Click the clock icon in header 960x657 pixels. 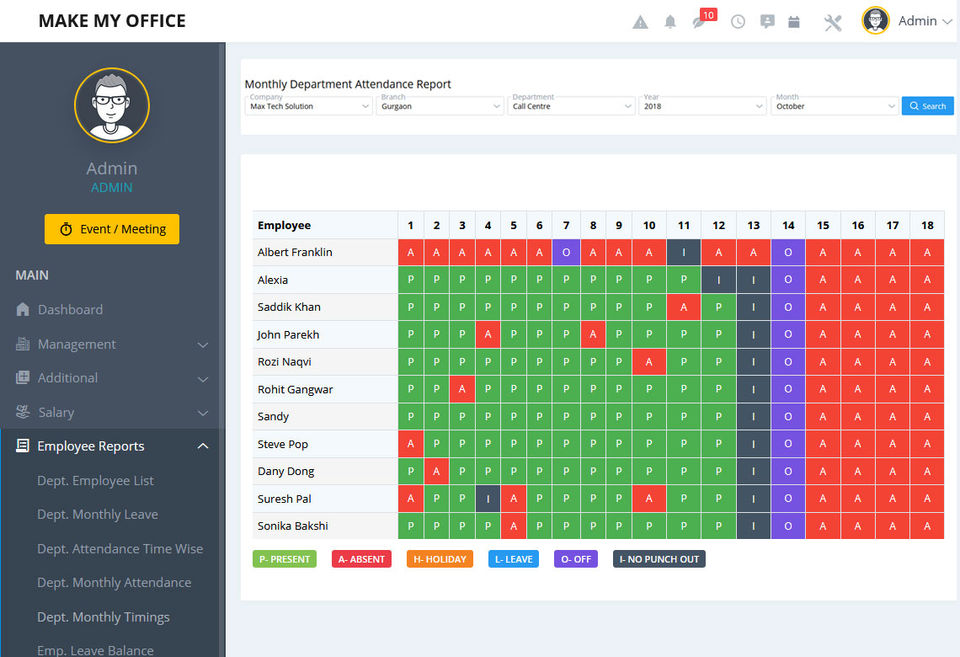coord(738,22)
